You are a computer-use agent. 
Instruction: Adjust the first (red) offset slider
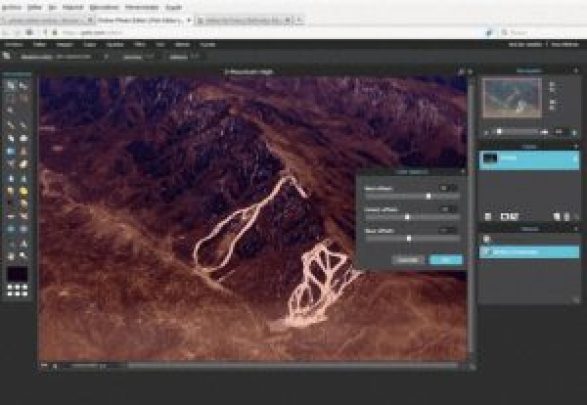pos(428,196)
